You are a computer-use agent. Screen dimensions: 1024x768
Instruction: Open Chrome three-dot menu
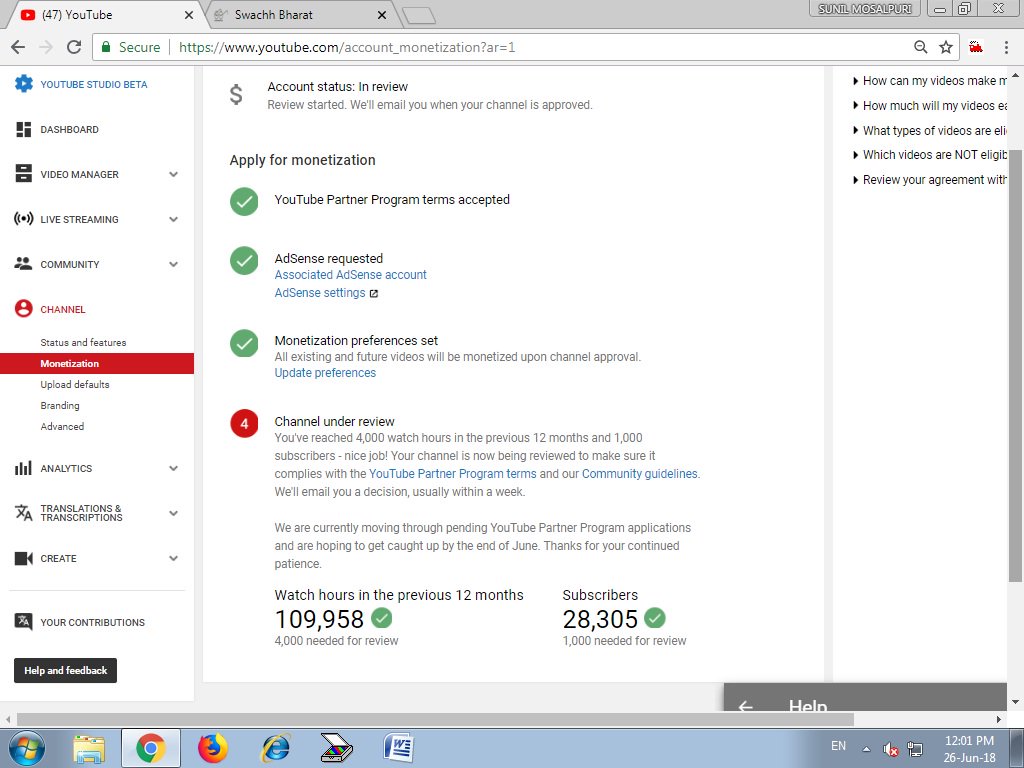(x=1006, y=47)
